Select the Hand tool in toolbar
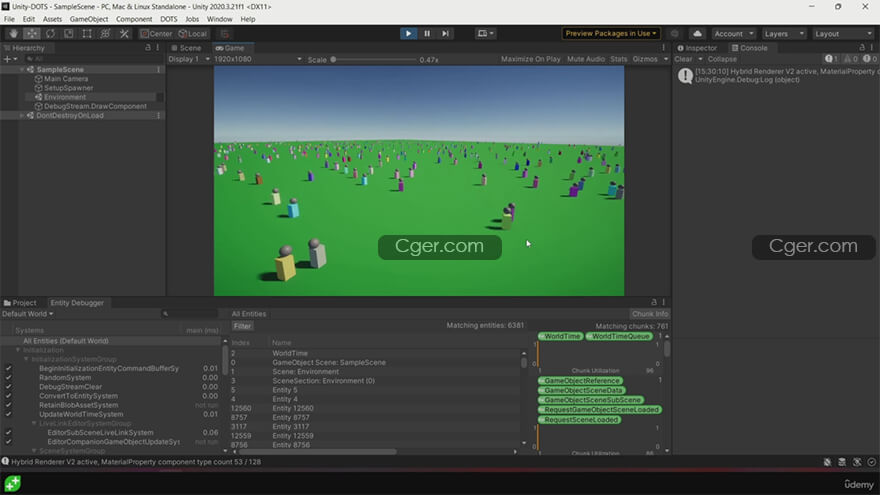The image size is (880, 495). pyautogui.click(x=13, y=34)
